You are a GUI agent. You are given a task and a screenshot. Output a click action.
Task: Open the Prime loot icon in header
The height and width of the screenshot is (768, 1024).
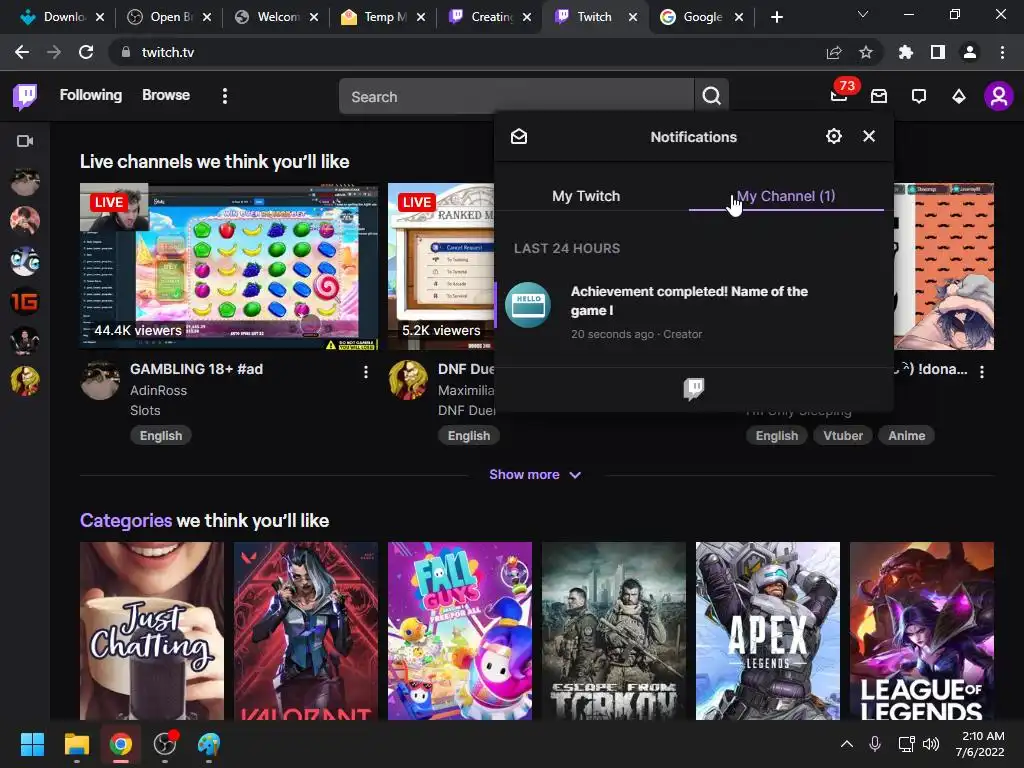point(879,97)
